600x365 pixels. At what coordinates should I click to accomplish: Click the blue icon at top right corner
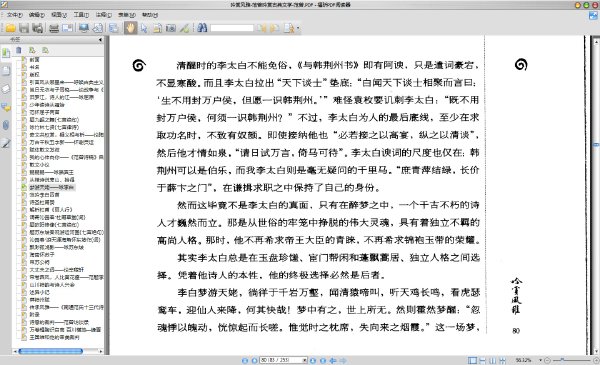point(593,16)
